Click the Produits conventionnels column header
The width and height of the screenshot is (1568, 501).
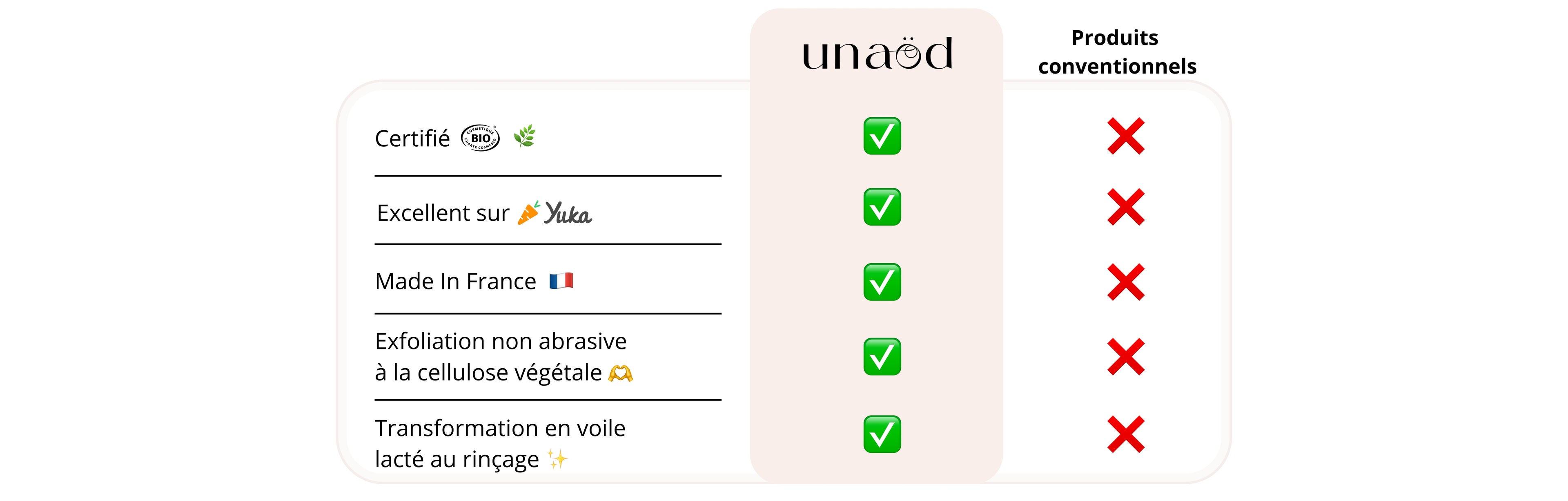pos(1116,52)
